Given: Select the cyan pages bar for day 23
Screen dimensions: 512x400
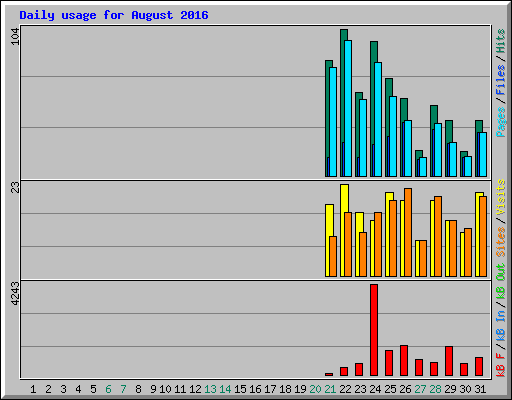Looking at the screenshot, I should point(363,138).
